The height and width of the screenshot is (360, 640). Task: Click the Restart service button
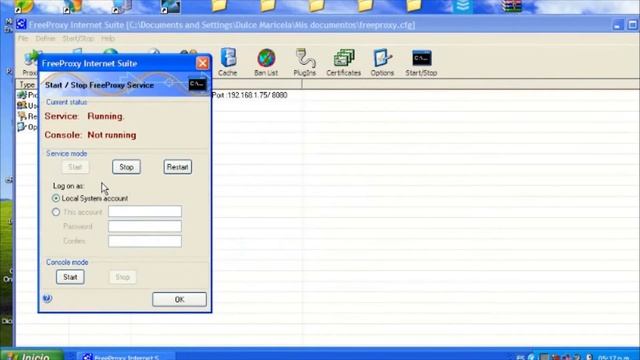click(178, 167)
